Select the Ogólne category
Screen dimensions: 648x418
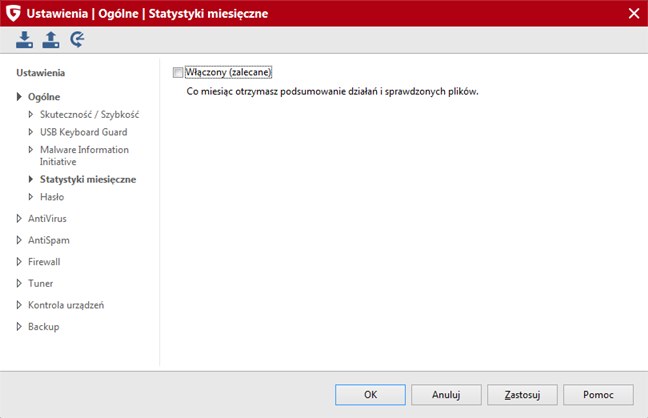click(44, 97)
